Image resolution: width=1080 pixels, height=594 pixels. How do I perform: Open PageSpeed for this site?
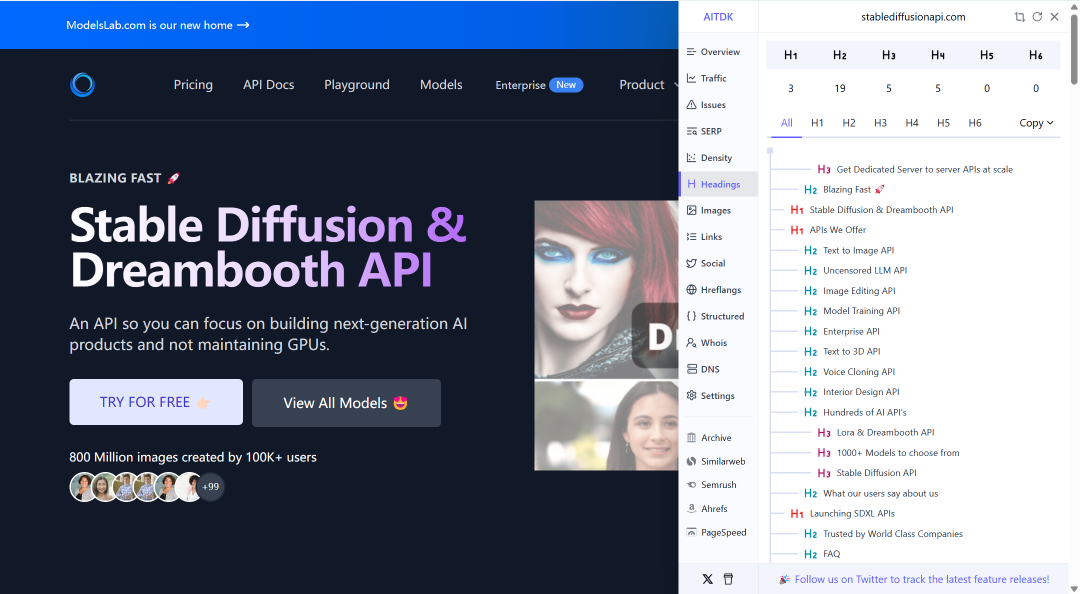click(x=717, y=532)
